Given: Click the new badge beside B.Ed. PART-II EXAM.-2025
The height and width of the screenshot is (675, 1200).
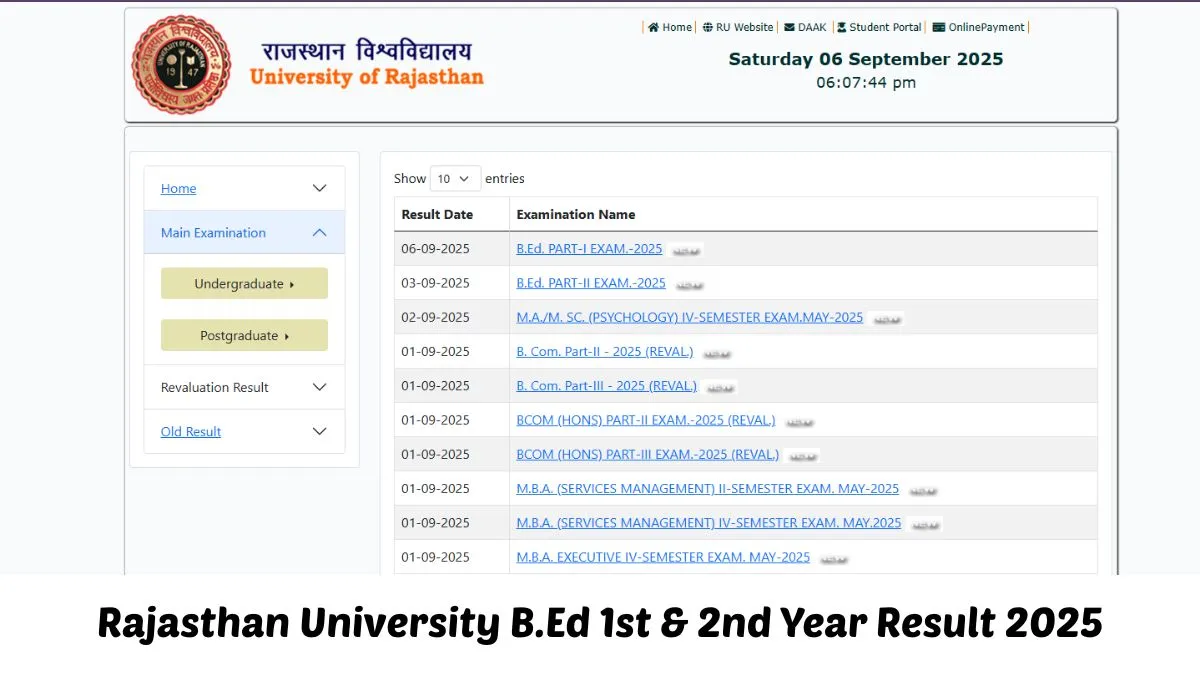Looking at the screenshot, I should tap(689, 285).
